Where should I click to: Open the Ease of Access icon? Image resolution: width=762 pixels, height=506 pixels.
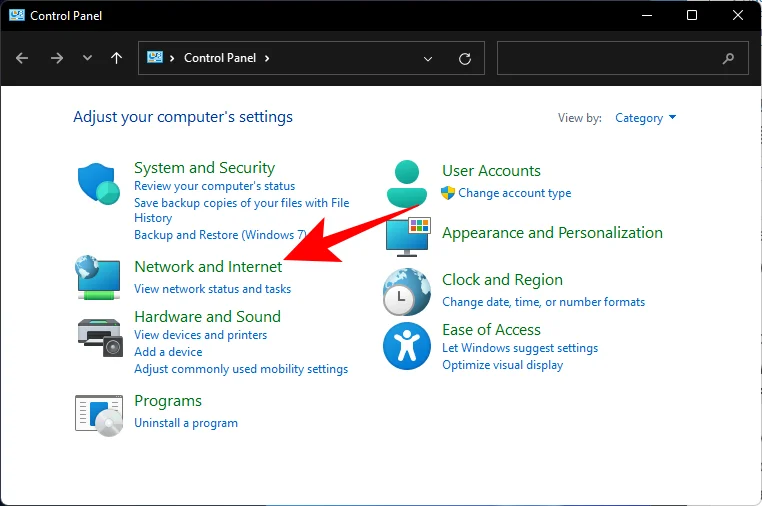(x=407, y=346)
